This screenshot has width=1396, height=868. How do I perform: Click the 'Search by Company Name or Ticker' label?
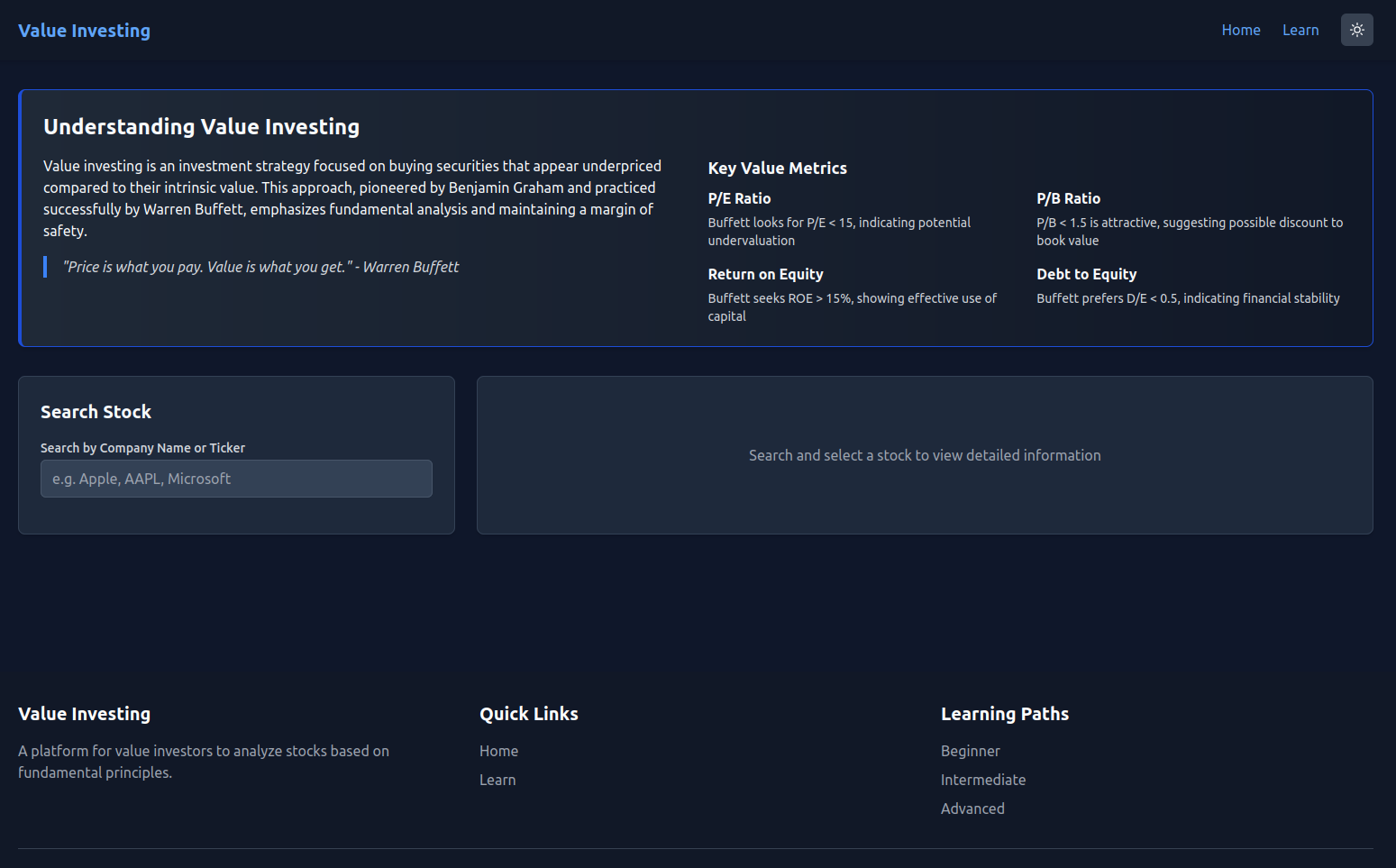(142, 448)
